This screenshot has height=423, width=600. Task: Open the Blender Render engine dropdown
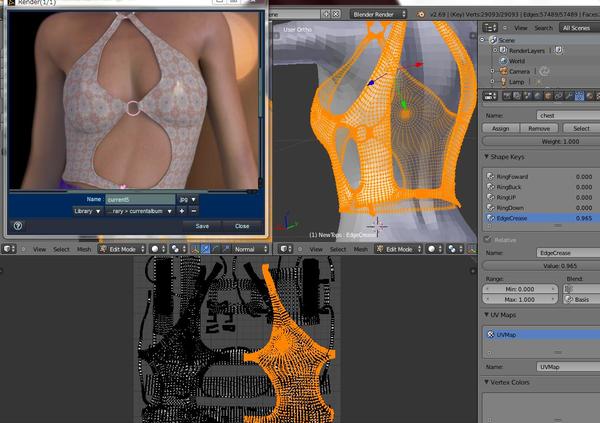click(x=378, y=14)
